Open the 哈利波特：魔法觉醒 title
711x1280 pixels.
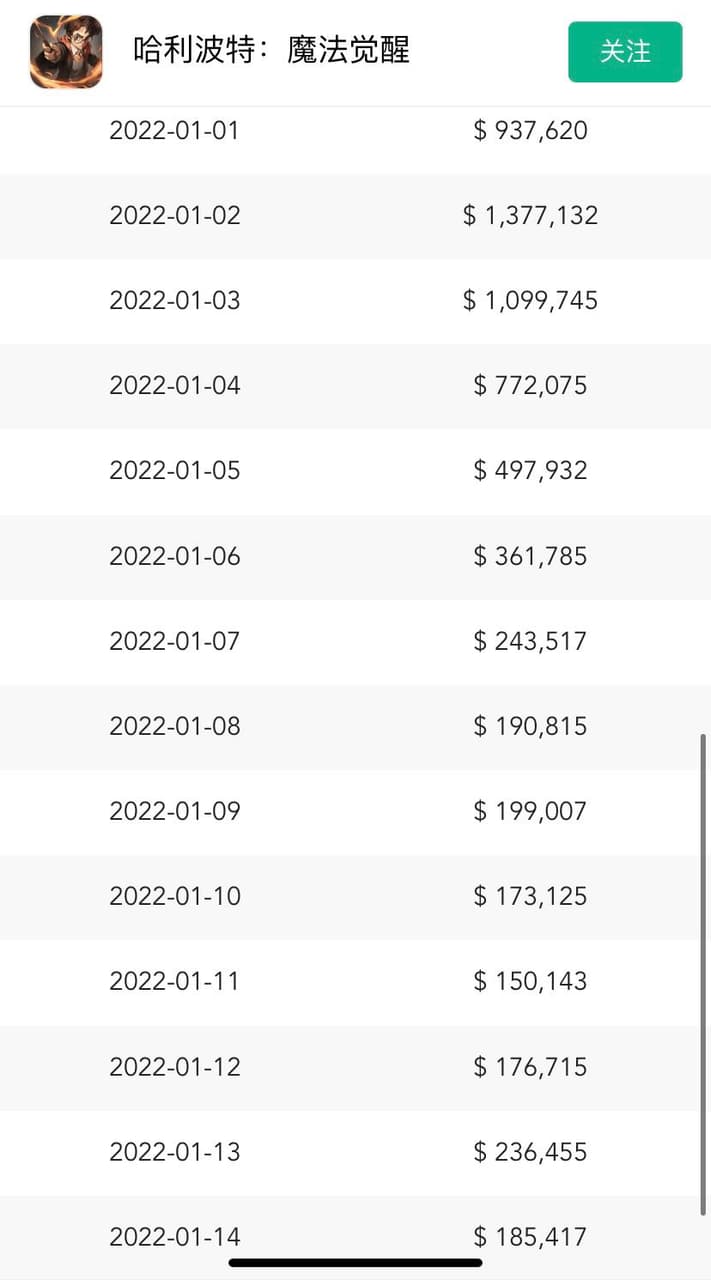click(x=271, y=50)
